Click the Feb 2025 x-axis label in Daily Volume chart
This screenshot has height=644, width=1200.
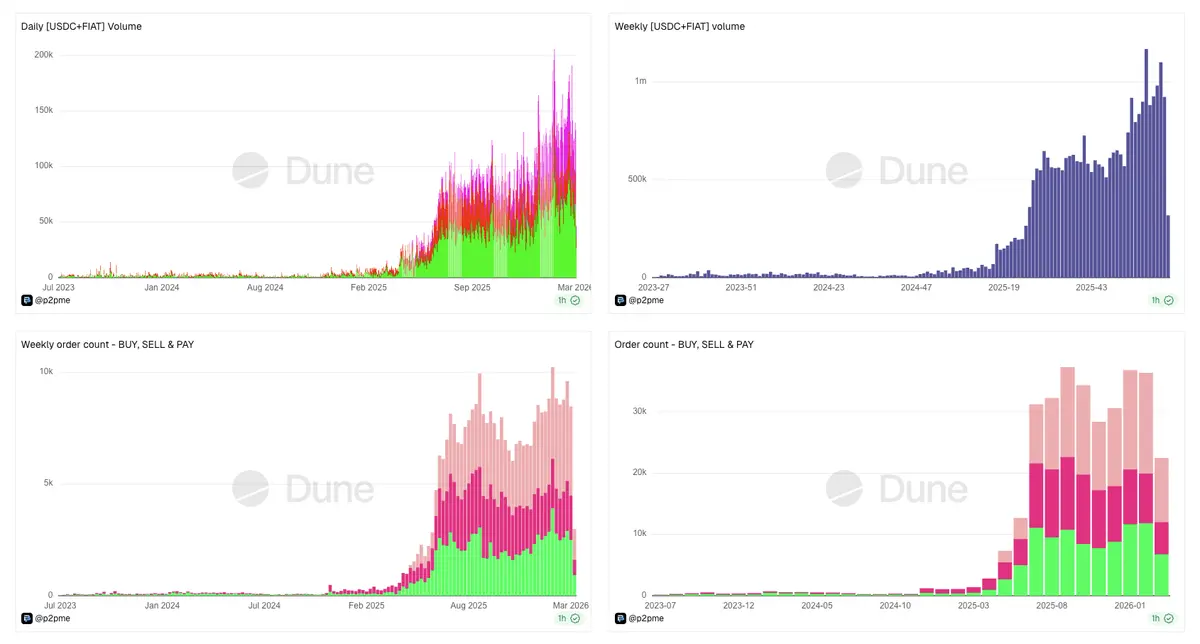click(368, 287)
